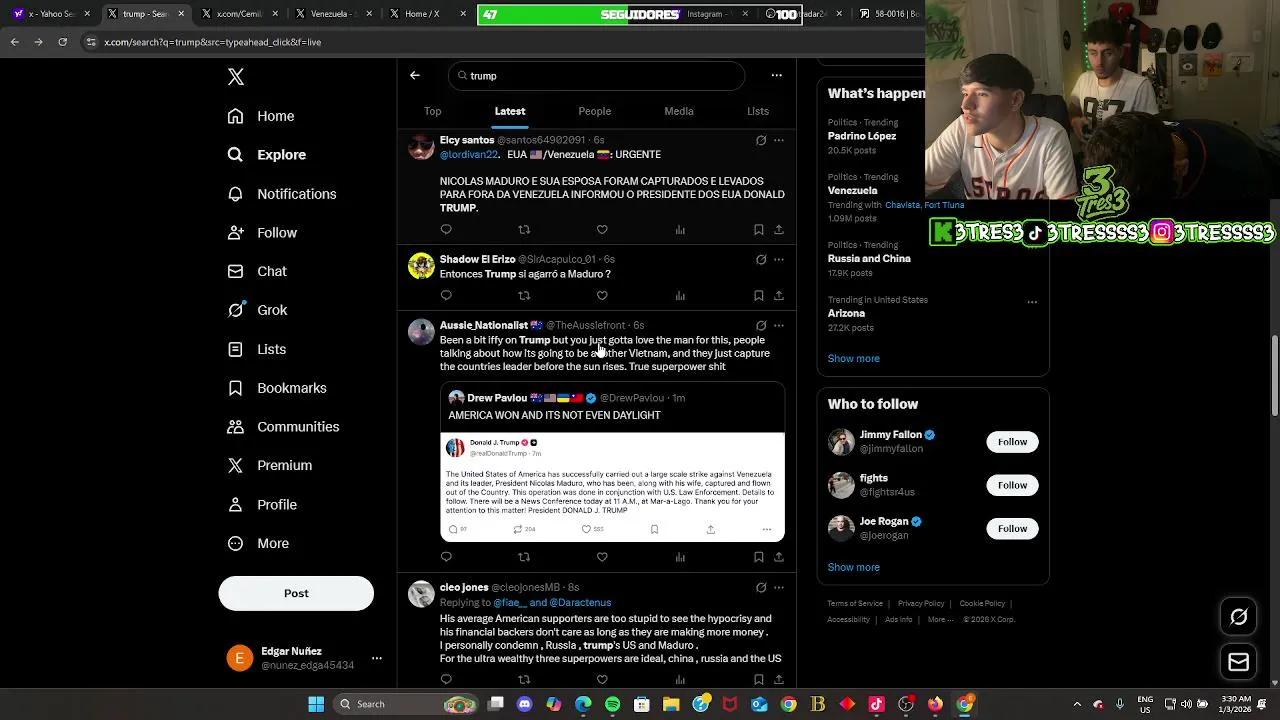The width and height of the screenshot is (1280, 720).
Task: Bookmark the Shadow El Erizo post
Action: pyautogui.click(x=759, y=296)
